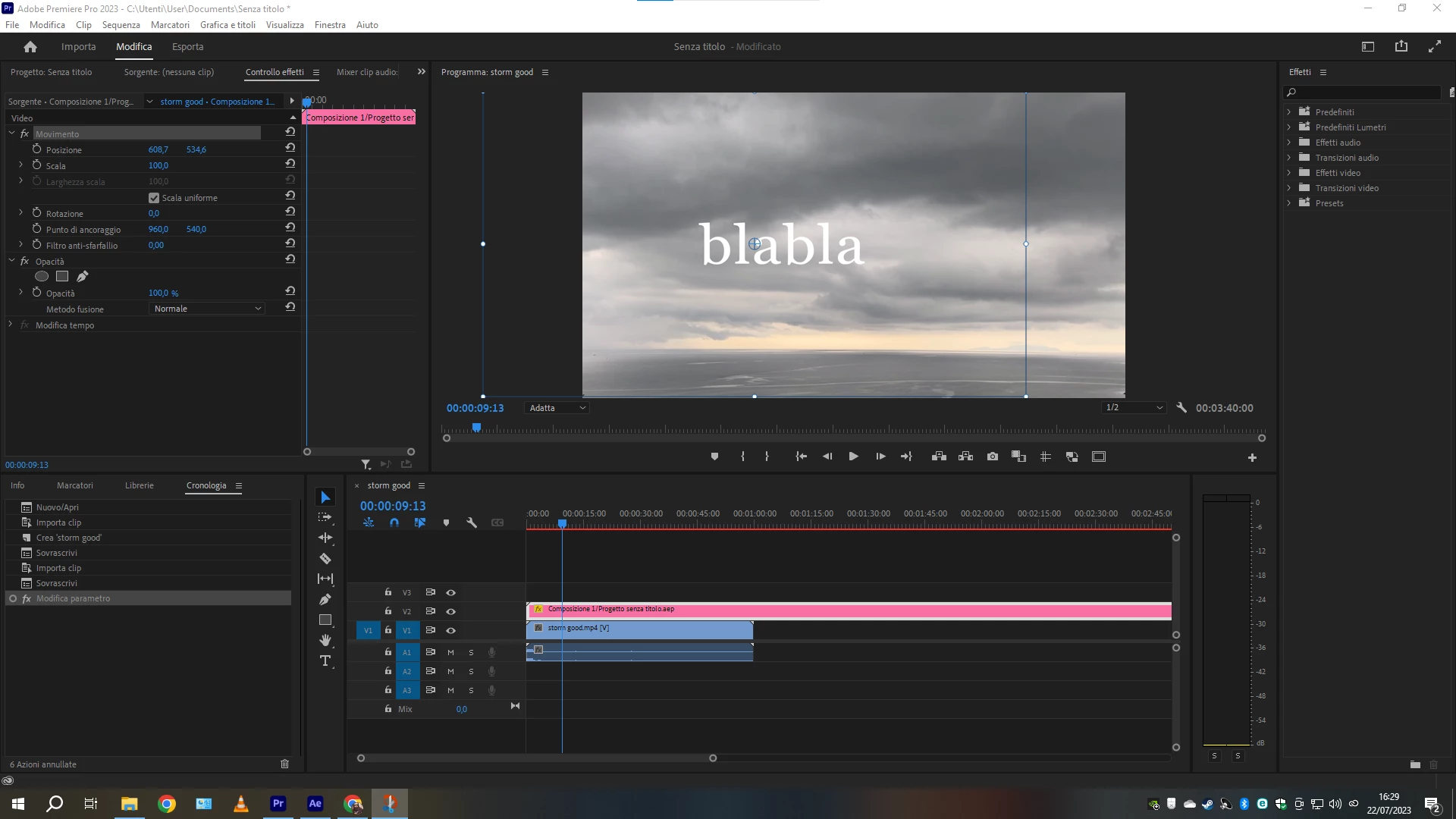The image size is (1456, 819).
Task: Open the Metodo fusione Normale dropdown
Action: point(206,309)
